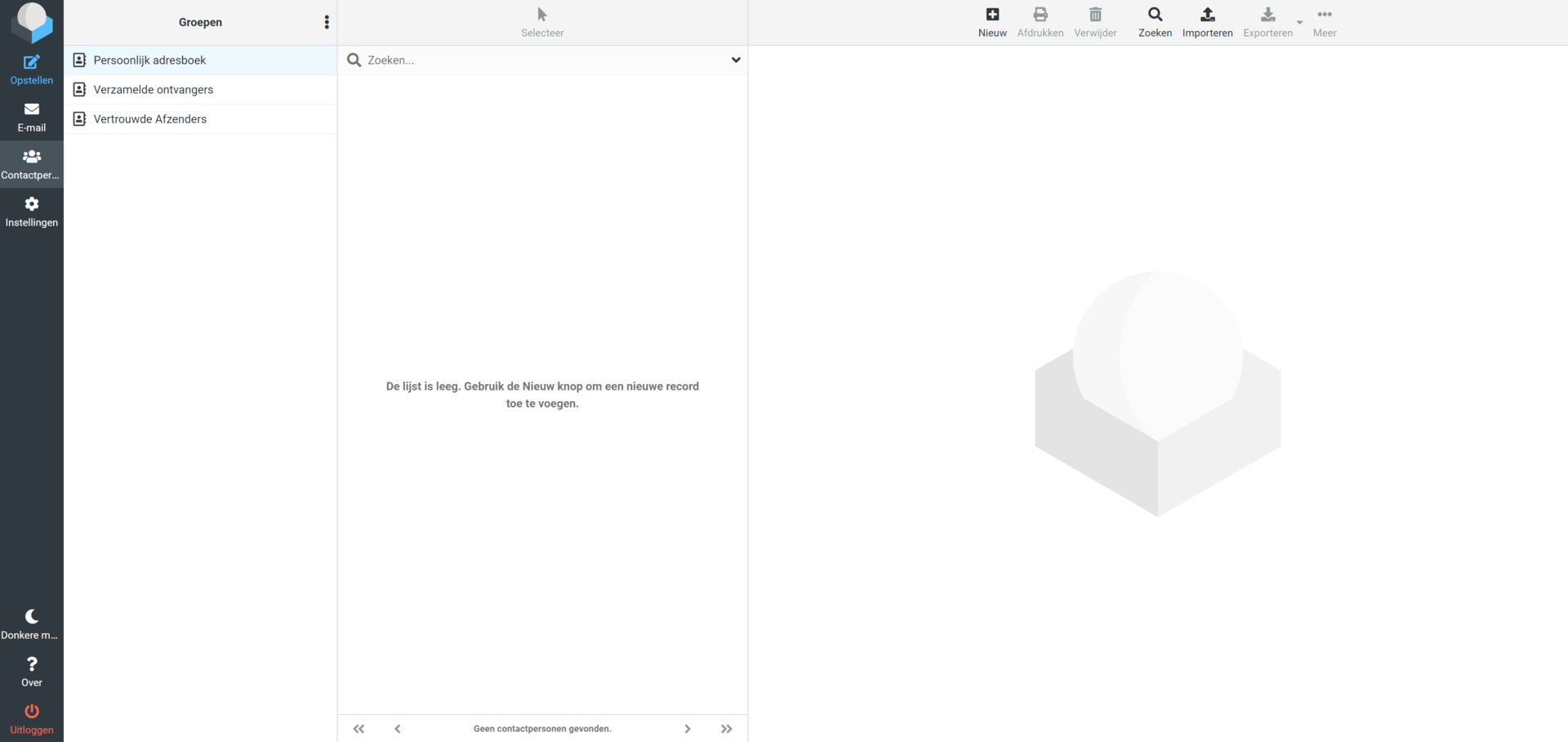The height and width of the screenshot is (742, 1568).
Task: Open the Contactpersonen section
Action: (32, 164)
